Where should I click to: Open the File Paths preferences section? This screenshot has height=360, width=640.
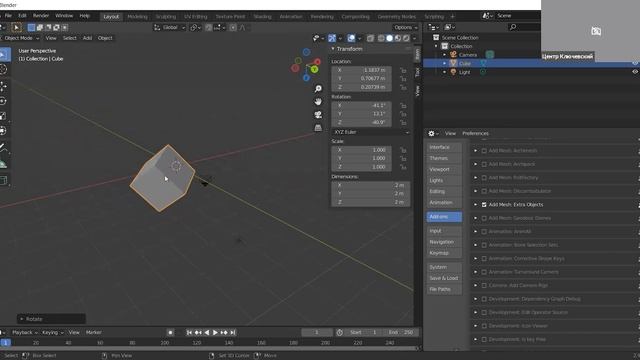pos(444,289)
